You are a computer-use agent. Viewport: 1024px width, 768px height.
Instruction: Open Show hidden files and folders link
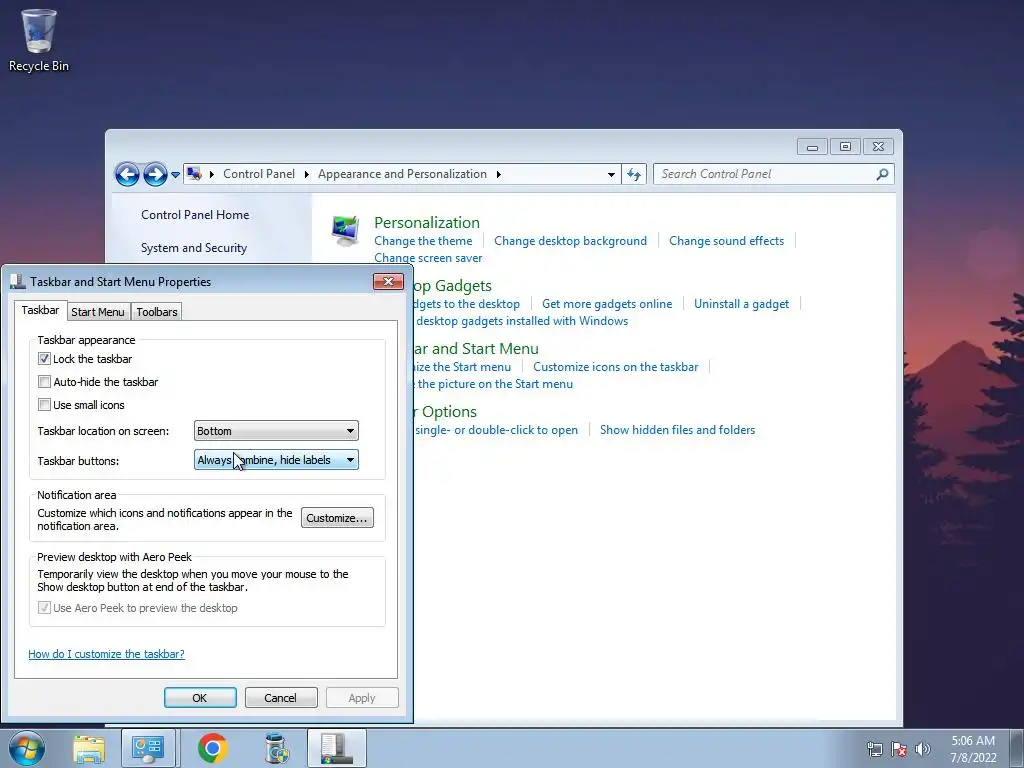click(677, 430)
